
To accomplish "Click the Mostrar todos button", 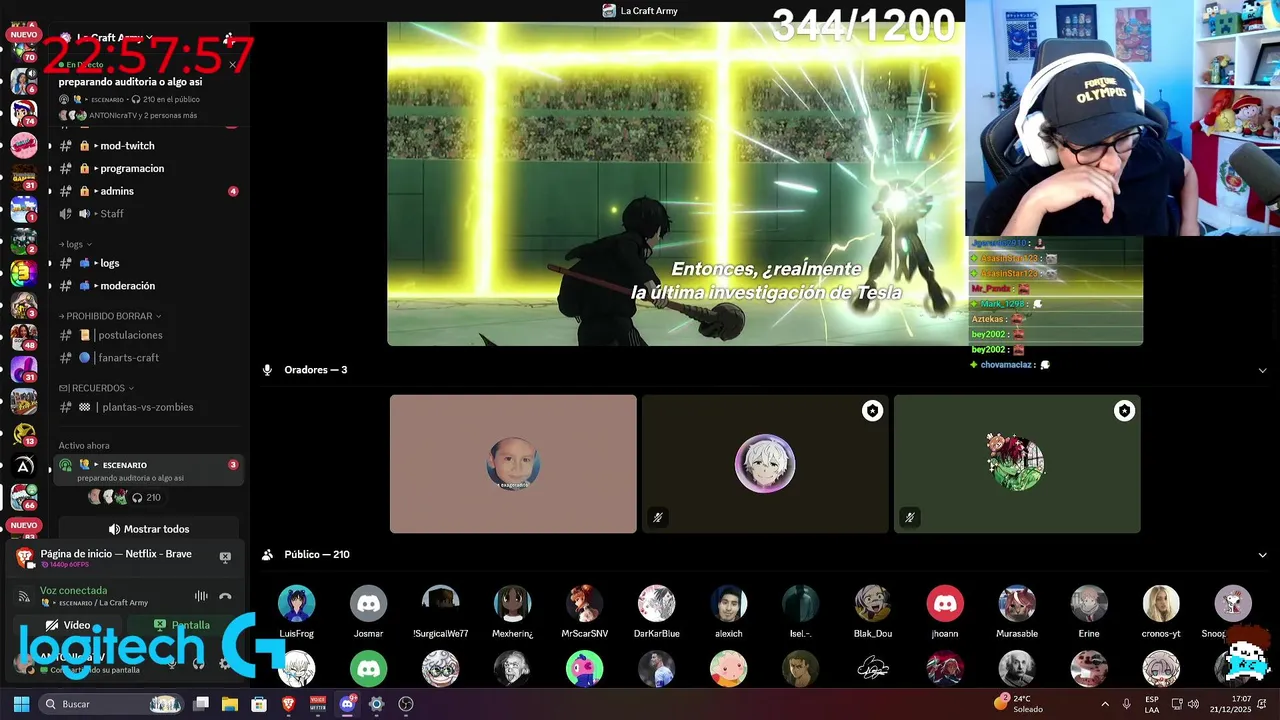I will [x=149, y=529].
